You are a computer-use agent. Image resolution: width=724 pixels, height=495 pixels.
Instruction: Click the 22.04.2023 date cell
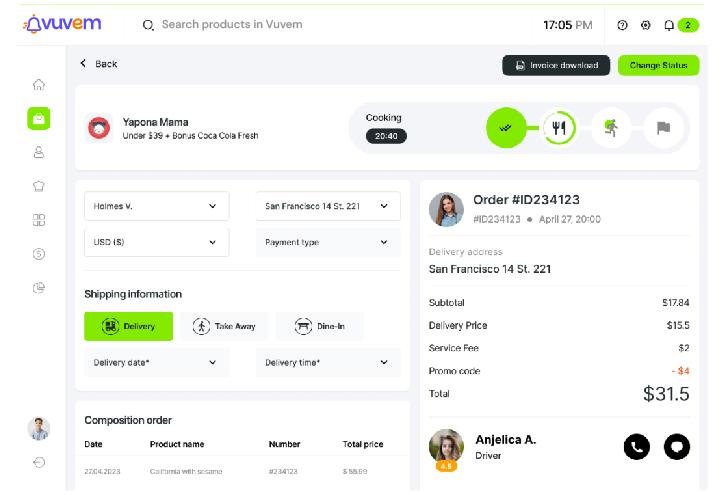102,471
